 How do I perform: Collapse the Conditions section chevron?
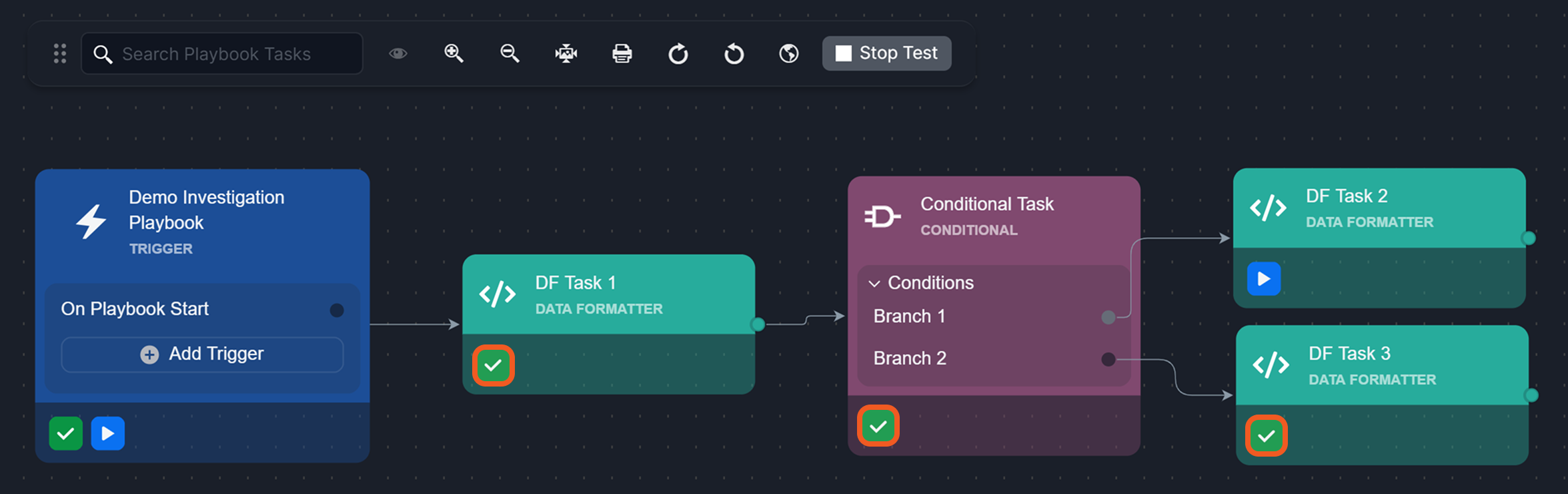pos(874,284)
